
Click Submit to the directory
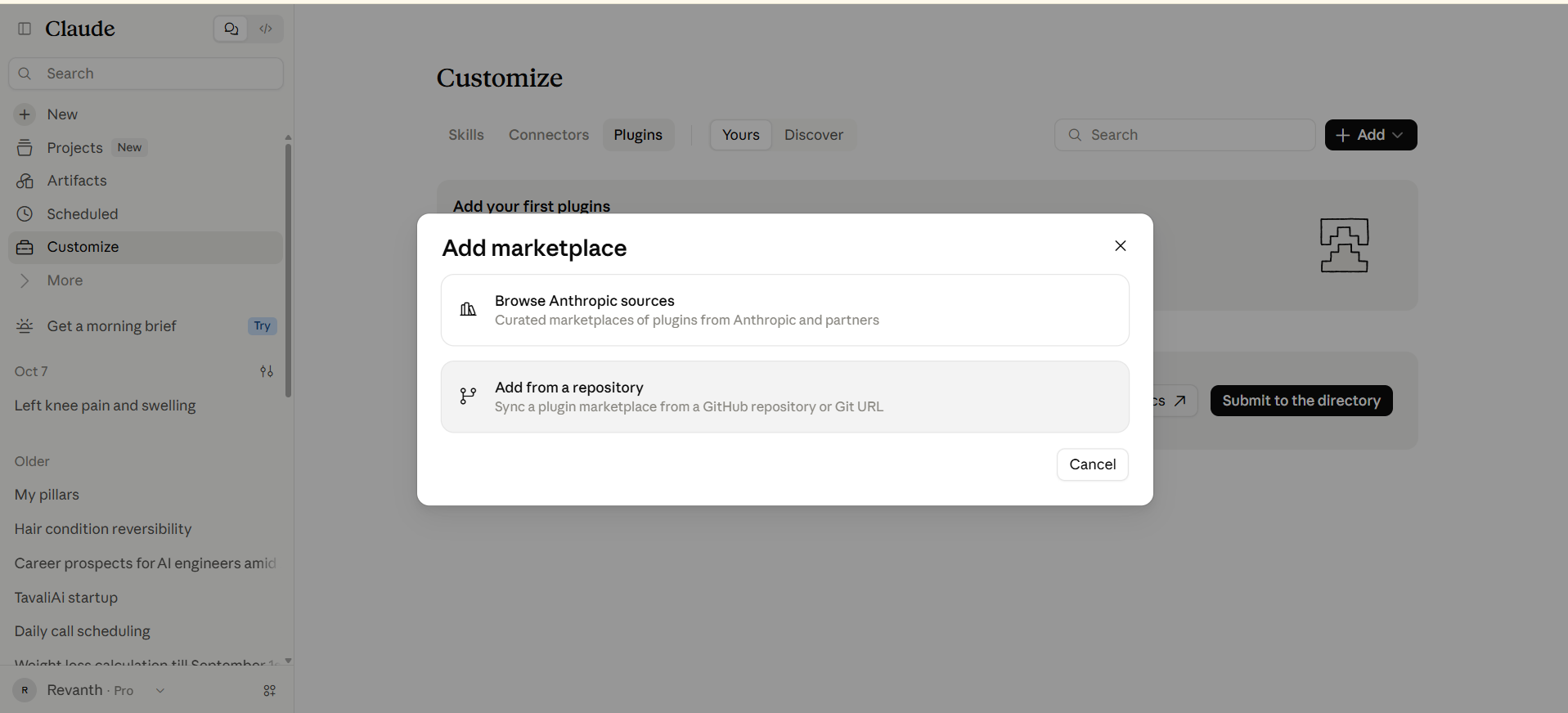[x=1301, y=401]
